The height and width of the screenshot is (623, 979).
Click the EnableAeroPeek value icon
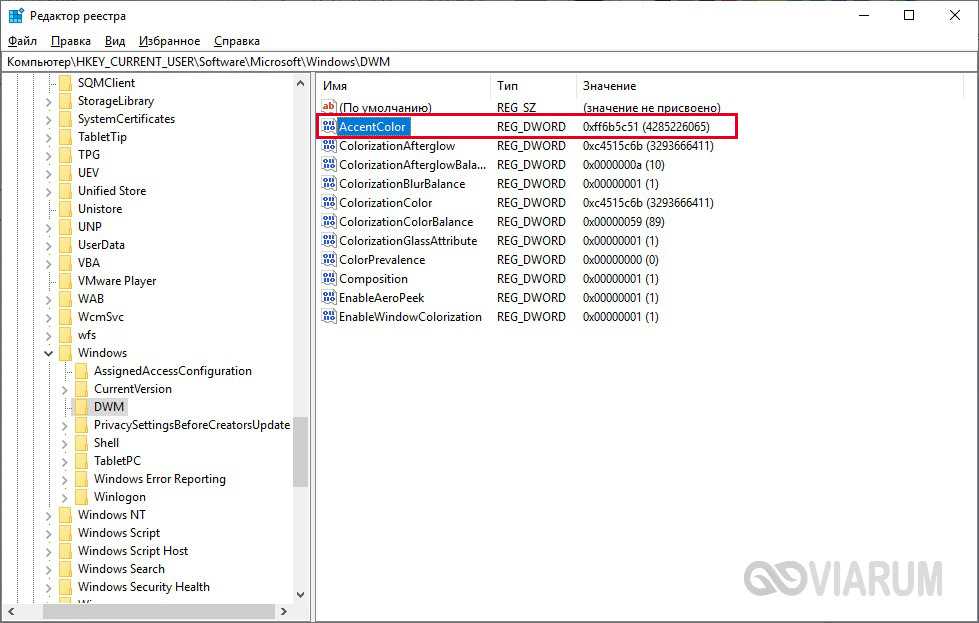point(329,298)
